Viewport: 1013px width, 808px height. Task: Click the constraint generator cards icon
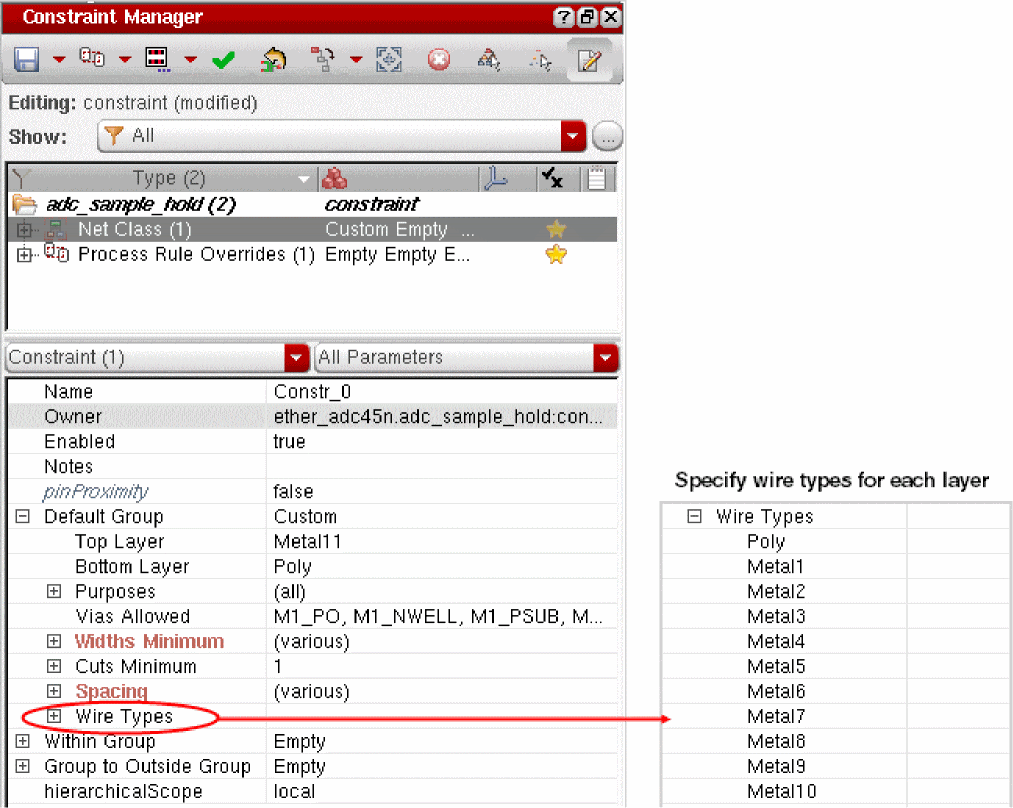[x=92, y=57]
